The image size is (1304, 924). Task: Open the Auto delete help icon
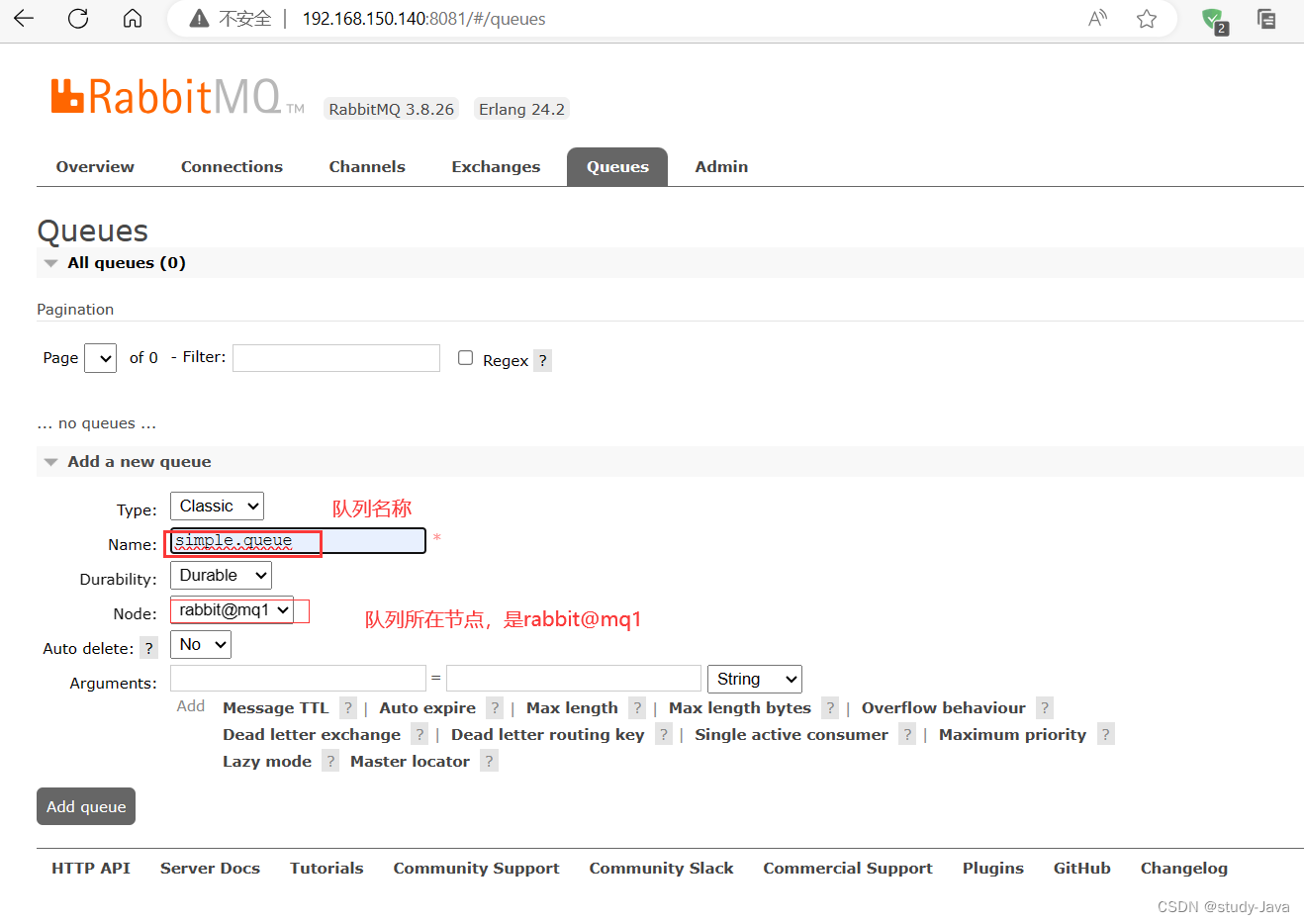coord(148,647)
